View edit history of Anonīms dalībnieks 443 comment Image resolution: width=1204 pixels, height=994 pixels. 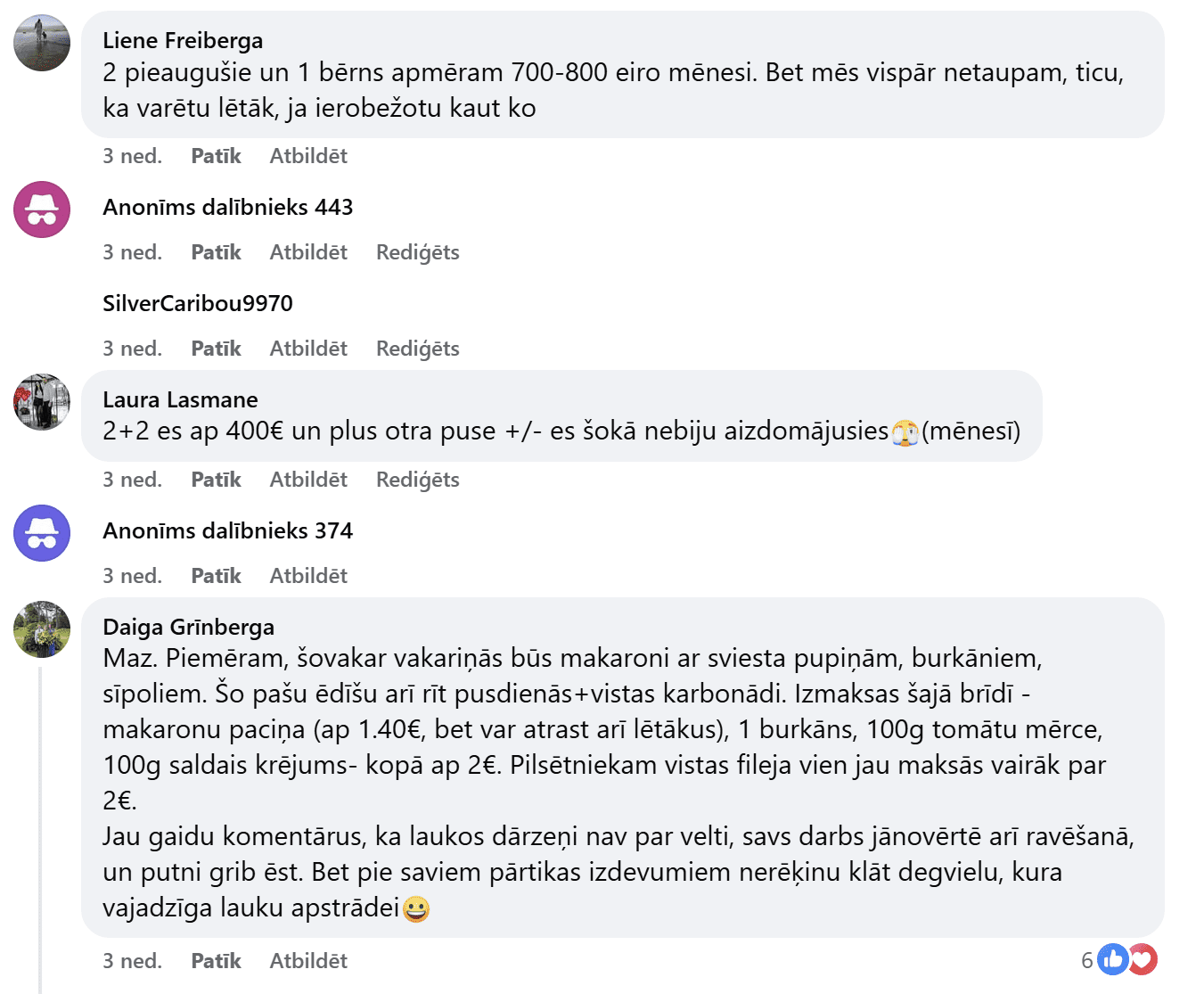pyautogui.click(x=417, y=252)
